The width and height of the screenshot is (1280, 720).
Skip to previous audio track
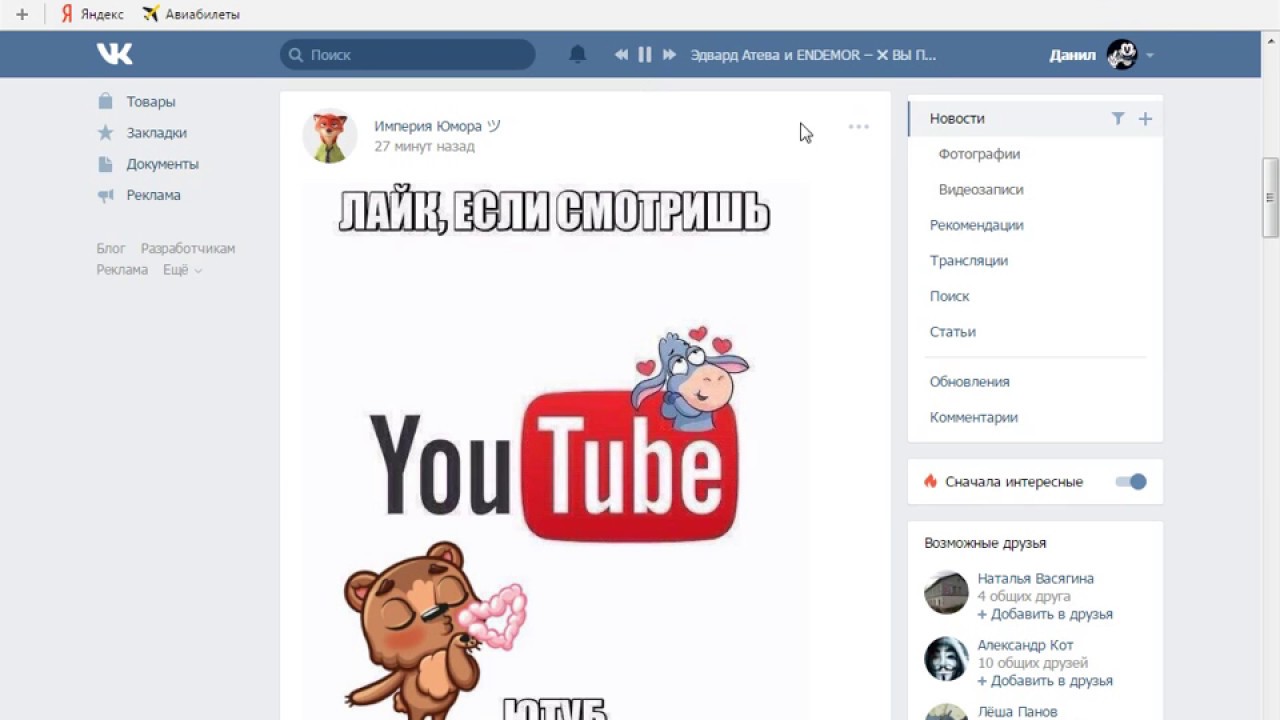point(621,54)
